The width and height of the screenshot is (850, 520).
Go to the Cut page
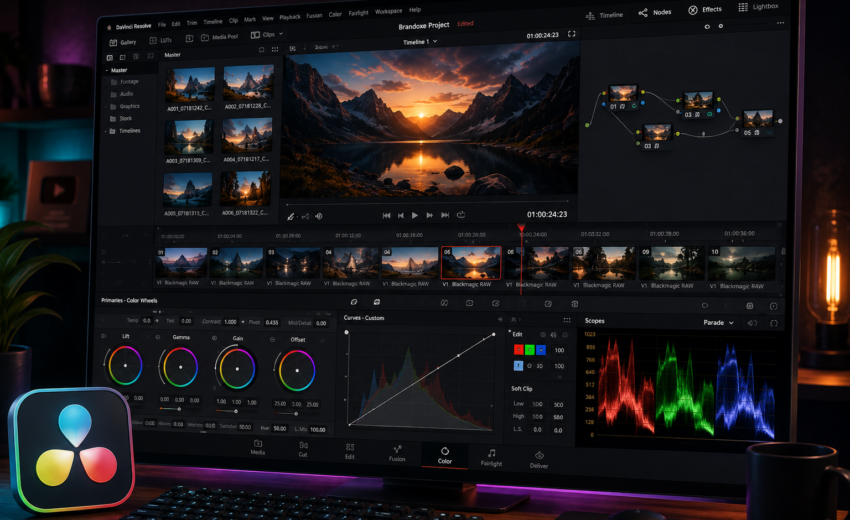[303, 449]
